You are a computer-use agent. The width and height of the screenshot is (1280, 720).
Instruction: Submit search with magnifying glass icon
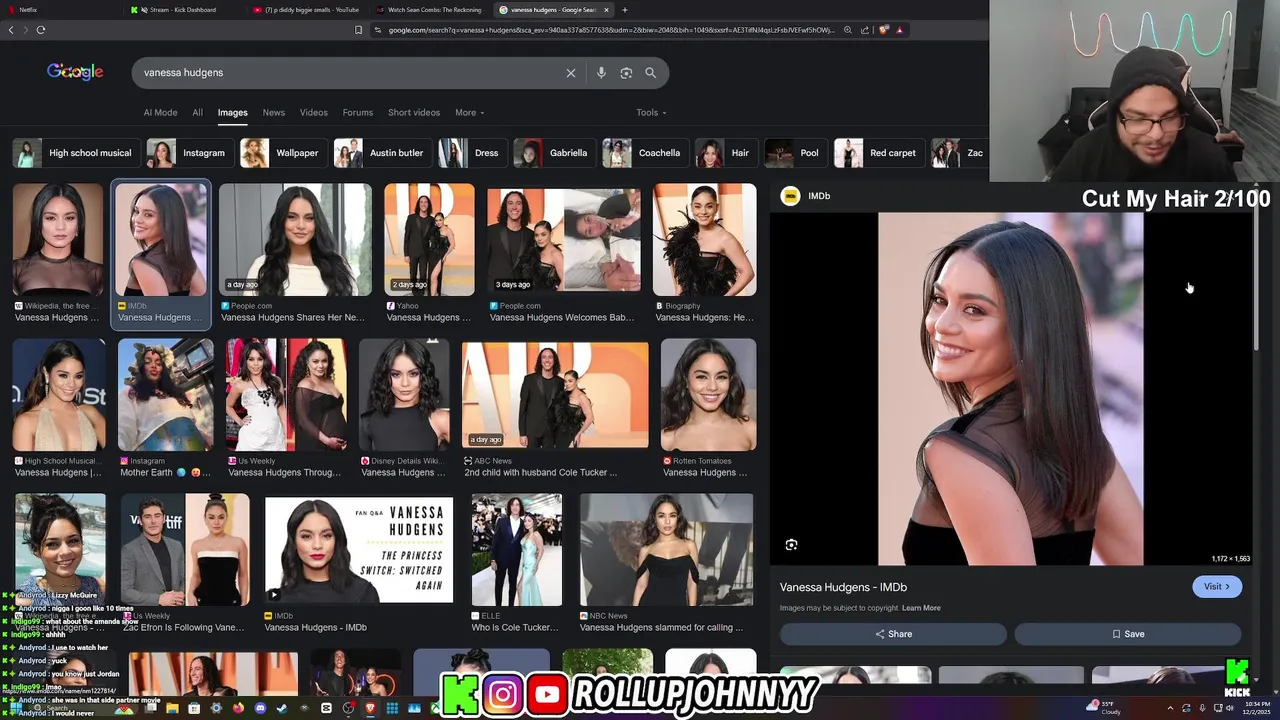tap(650, 73)
